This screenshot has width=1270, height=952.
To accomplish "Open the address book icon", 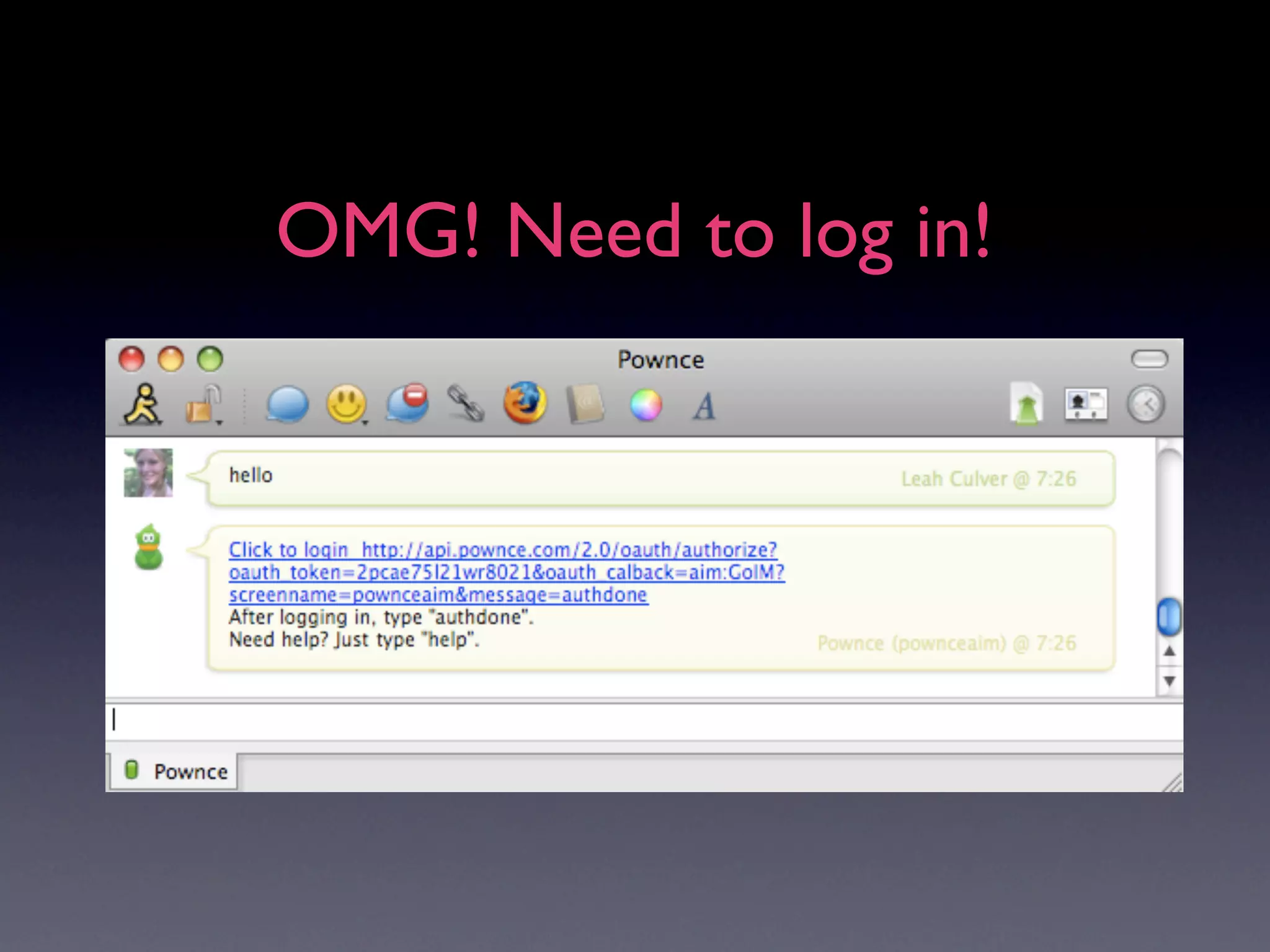I will 585,405.
